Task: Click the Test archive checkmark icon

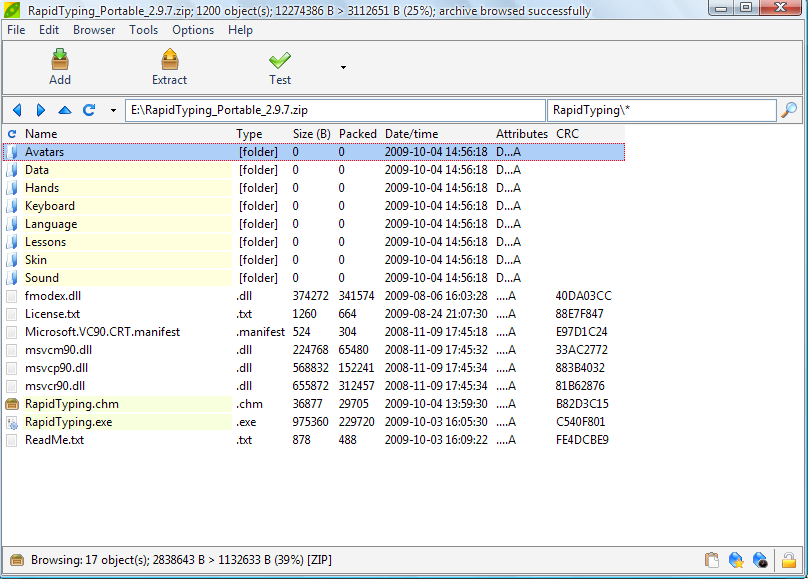Action: tap(280, 60)
